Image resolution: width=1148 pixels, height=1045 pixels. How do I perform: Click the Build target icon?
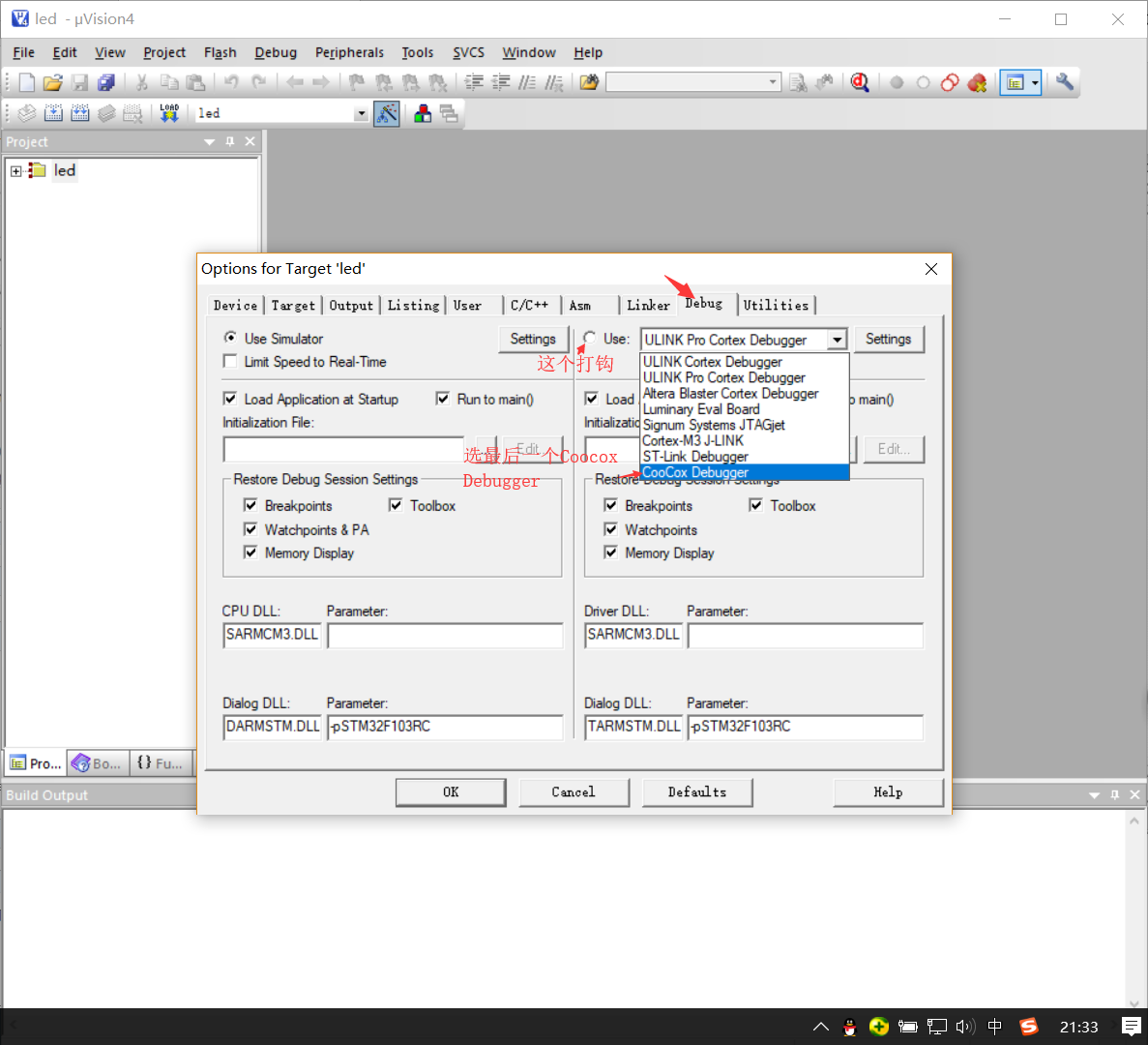click(53, 113)
